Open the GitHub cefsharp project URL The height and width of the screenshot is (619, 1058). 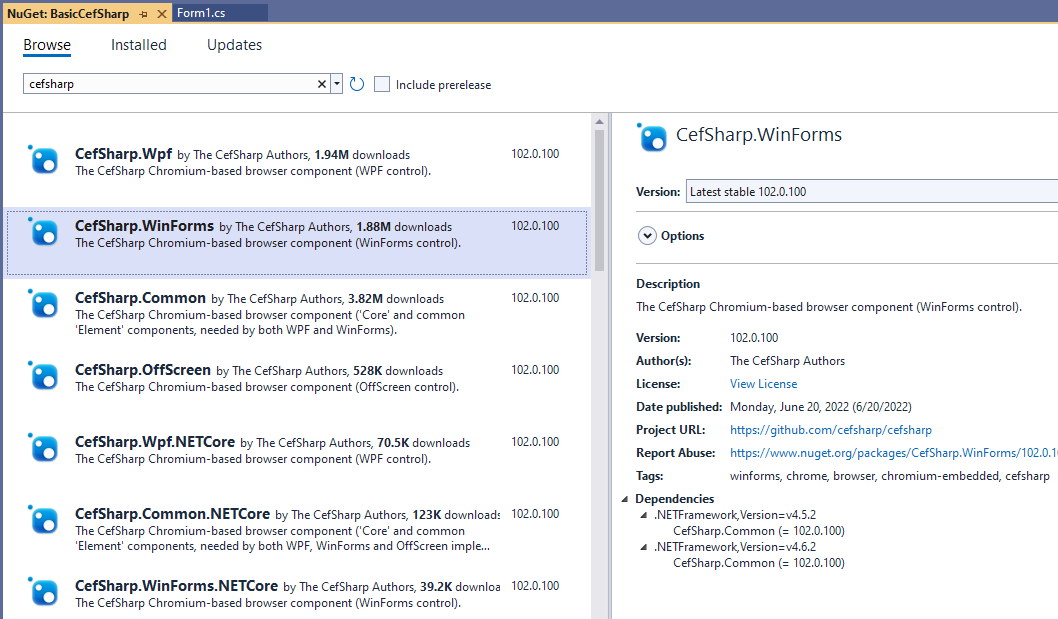coord(830,430)
